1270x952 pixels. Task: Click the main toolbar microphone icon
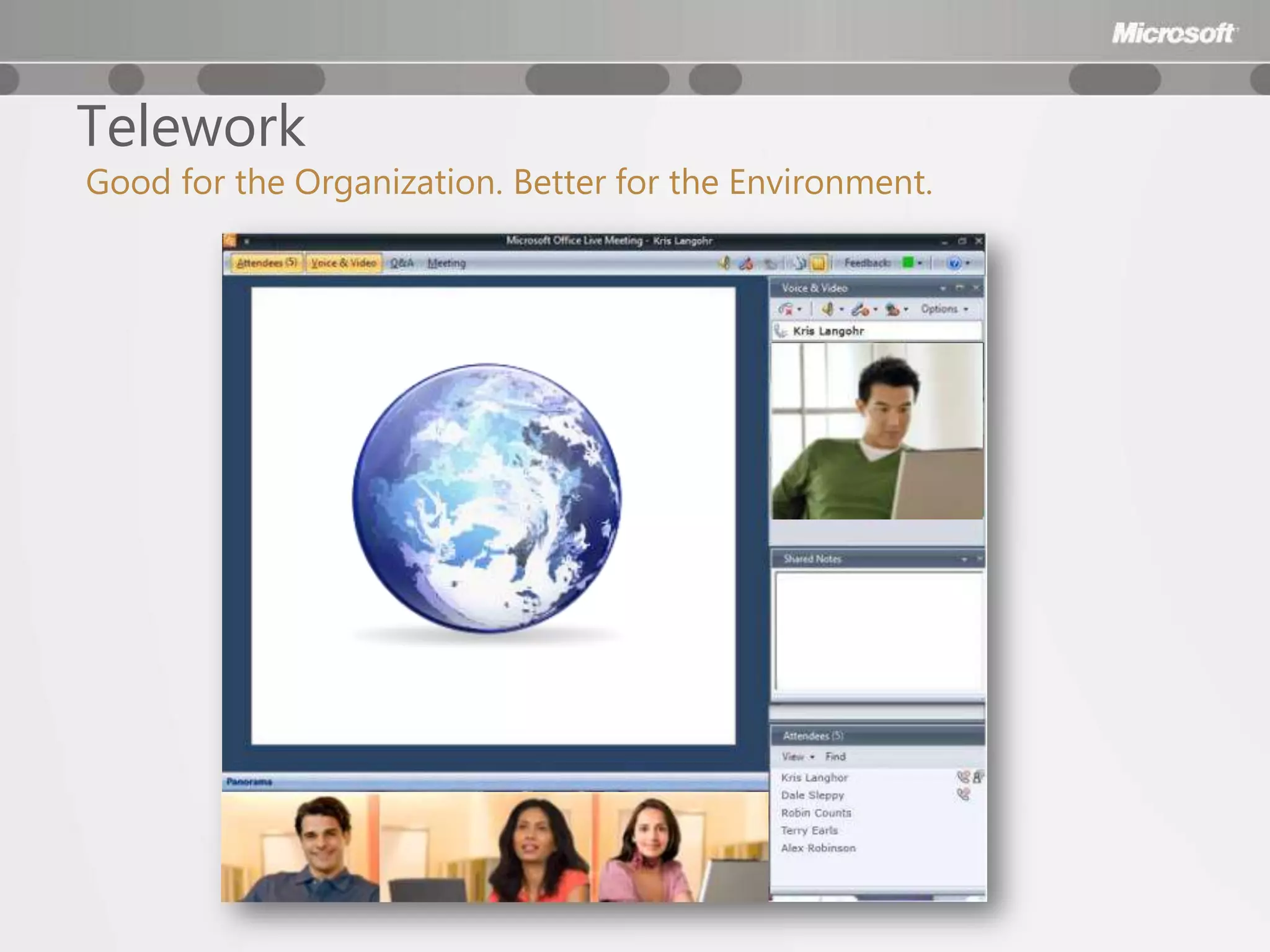(746, 263)
